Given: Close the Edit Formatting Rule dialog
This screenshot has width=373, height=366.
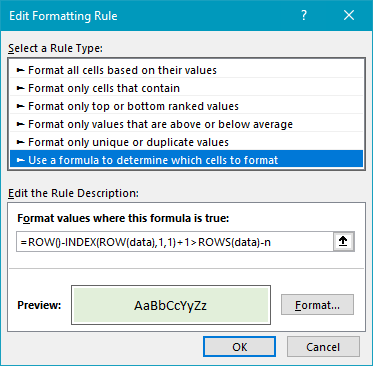Looking at the screenshot, I should click(349, 15).
